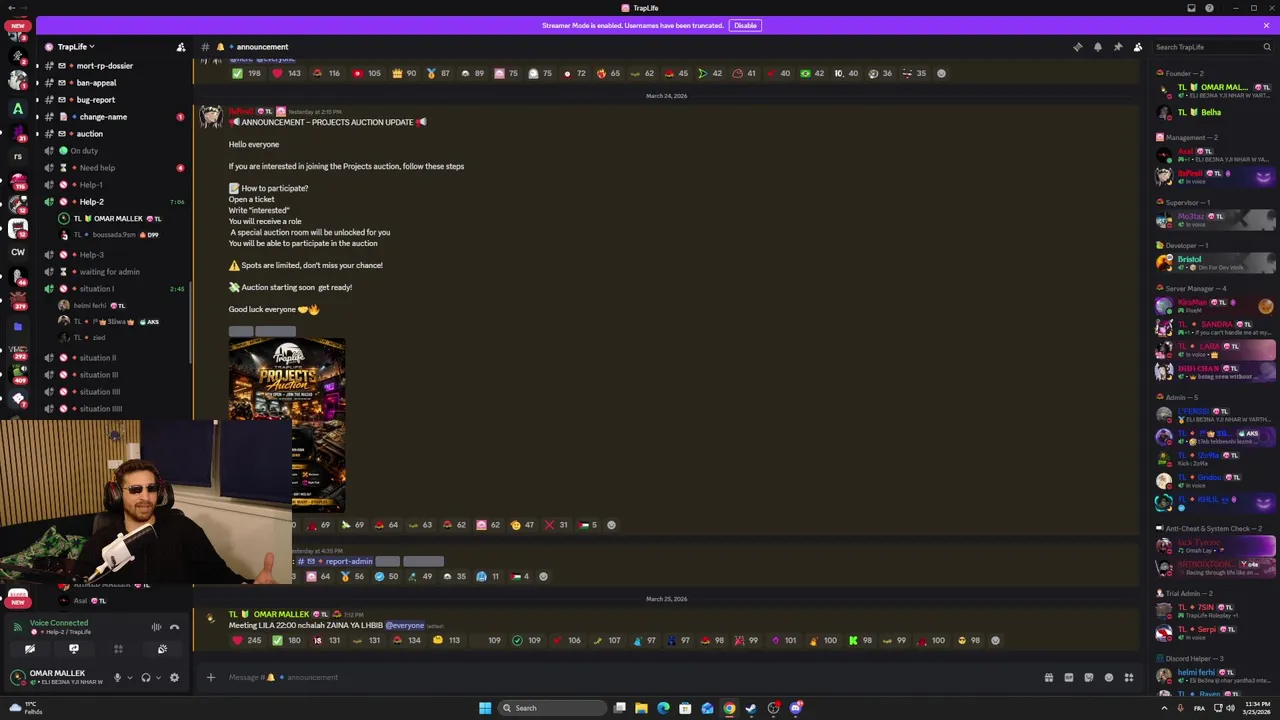
Task: Click the @everyone mention
Action: [x=405, y=626]
